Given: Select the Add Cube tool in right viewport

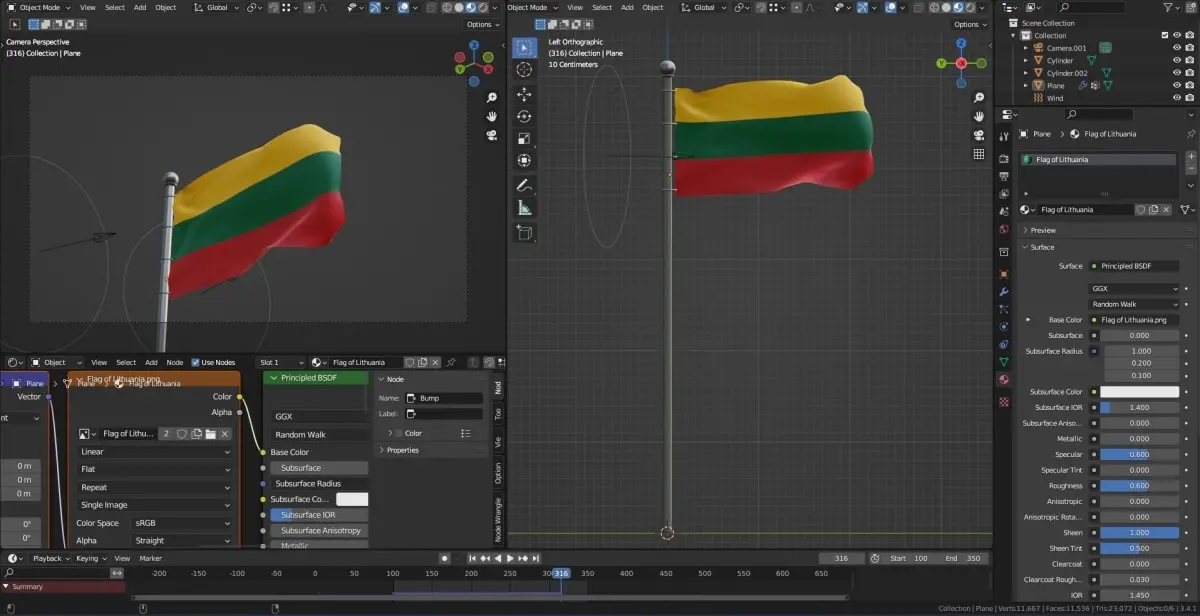Looking at the screenshot, I should pyautogui.click(x=524, y=232).
